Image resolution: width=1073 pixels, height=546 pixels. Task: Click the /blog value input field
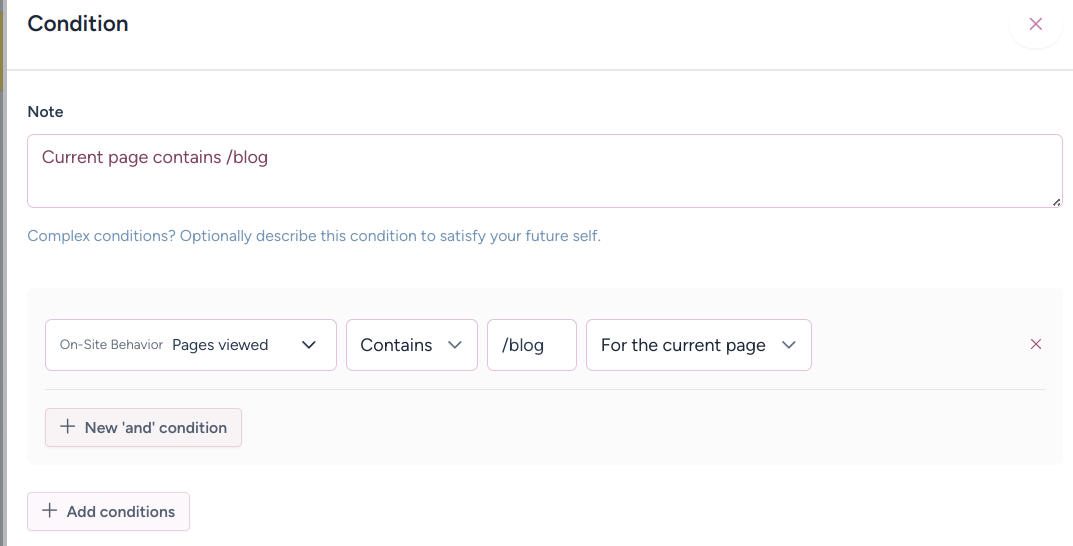pyautogui.click(x=531, y=345)
